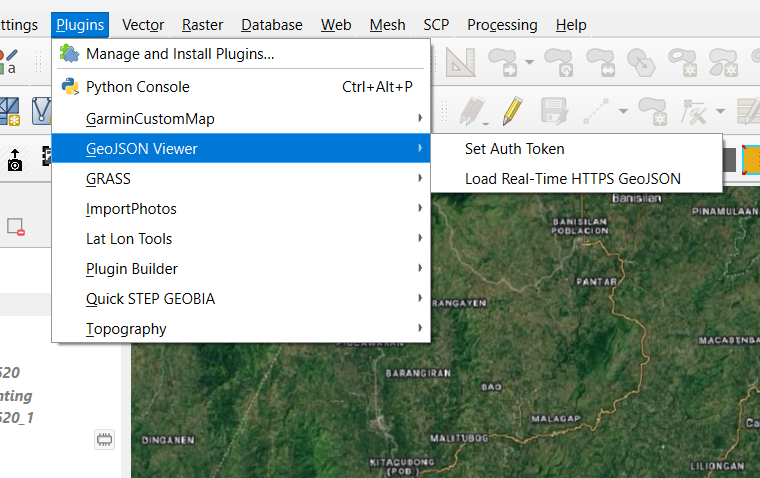Open the Processing menu
Screen dimensions: 760x478
click(x=502, y=25)
